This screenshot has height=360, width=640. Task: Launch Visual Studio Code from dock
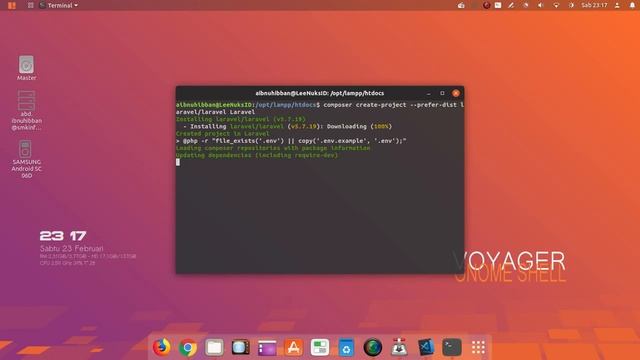pyautogui.click(x=426, y=347)
